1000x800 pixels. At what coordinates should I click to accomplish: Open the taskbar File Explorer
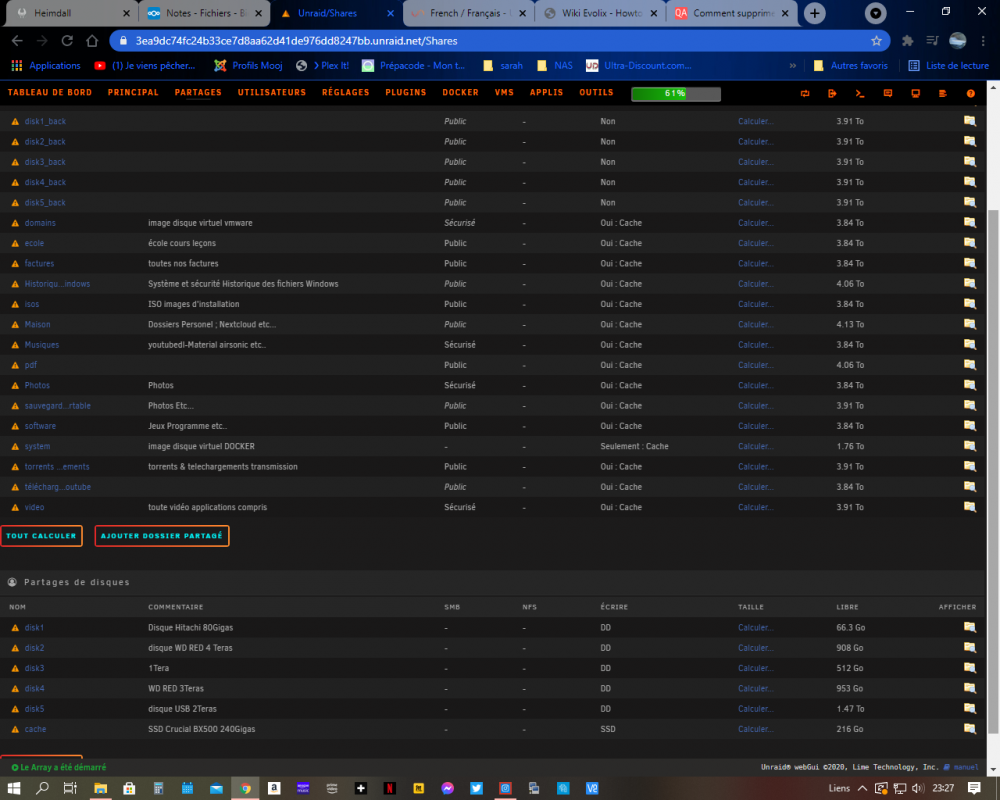coord(100,789)
